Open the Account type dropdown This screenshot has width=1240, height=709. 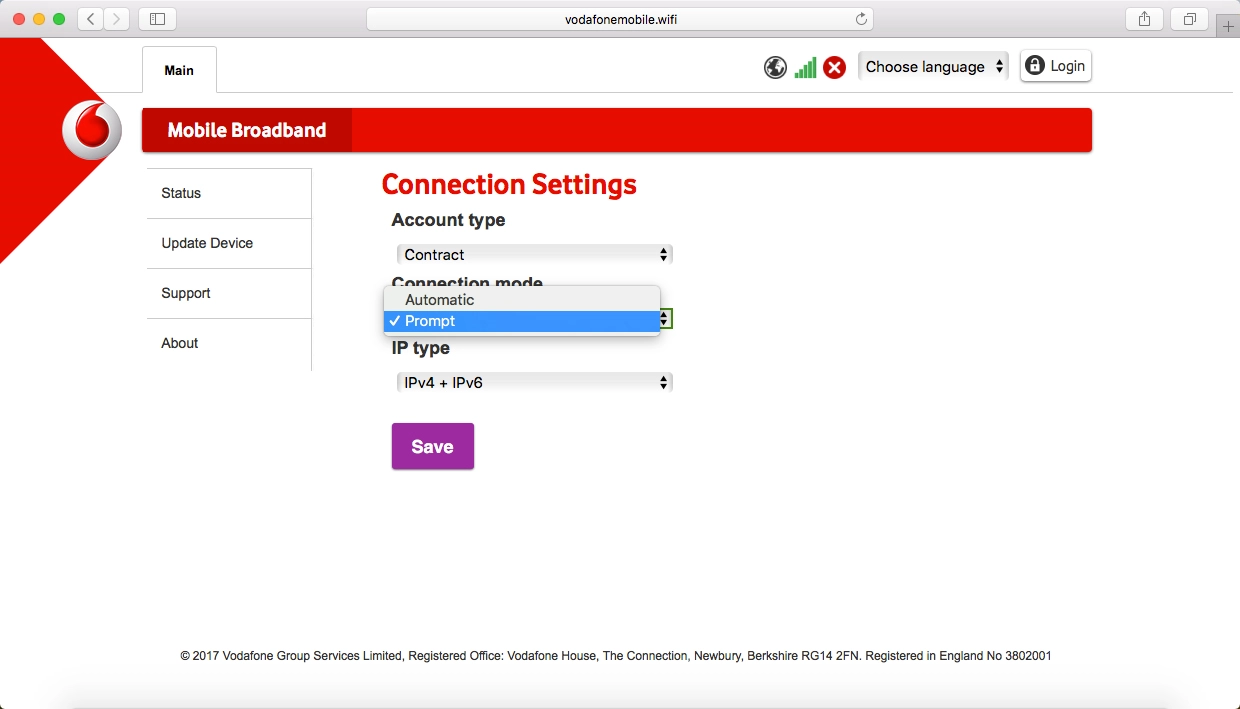pyautogui.click(x=533, y=254)
